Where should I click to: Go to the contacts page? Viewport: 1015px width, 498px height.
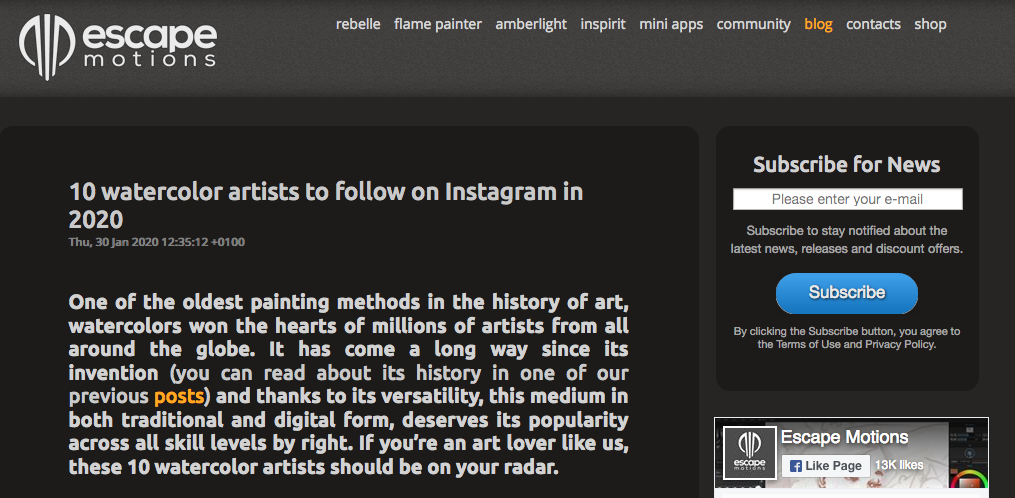pyautogui.click(x=873, y=24)
